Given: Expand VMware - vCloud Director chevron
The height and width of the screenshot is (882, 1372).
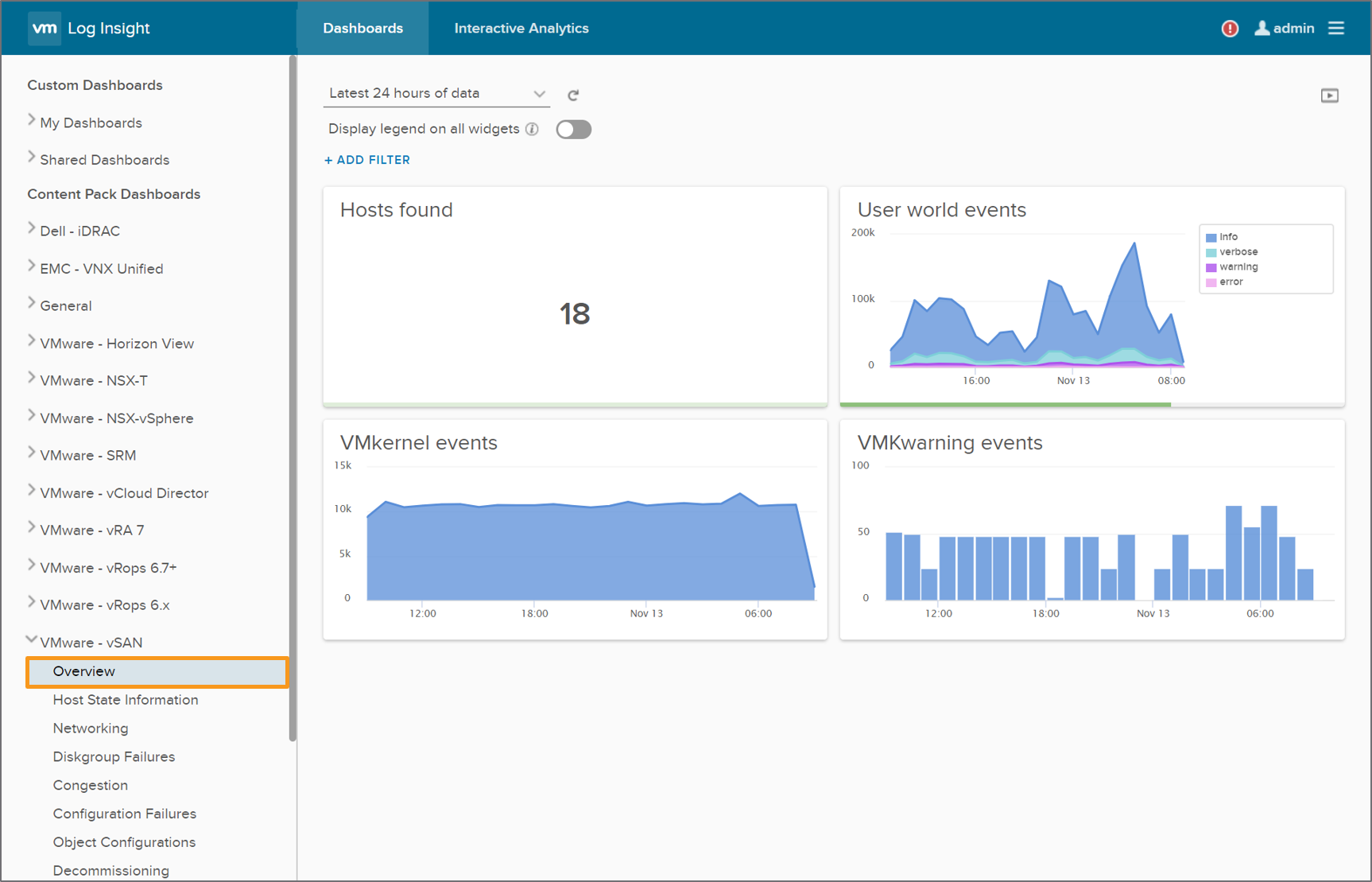Looking at the screenshot, I should [32, 491].
